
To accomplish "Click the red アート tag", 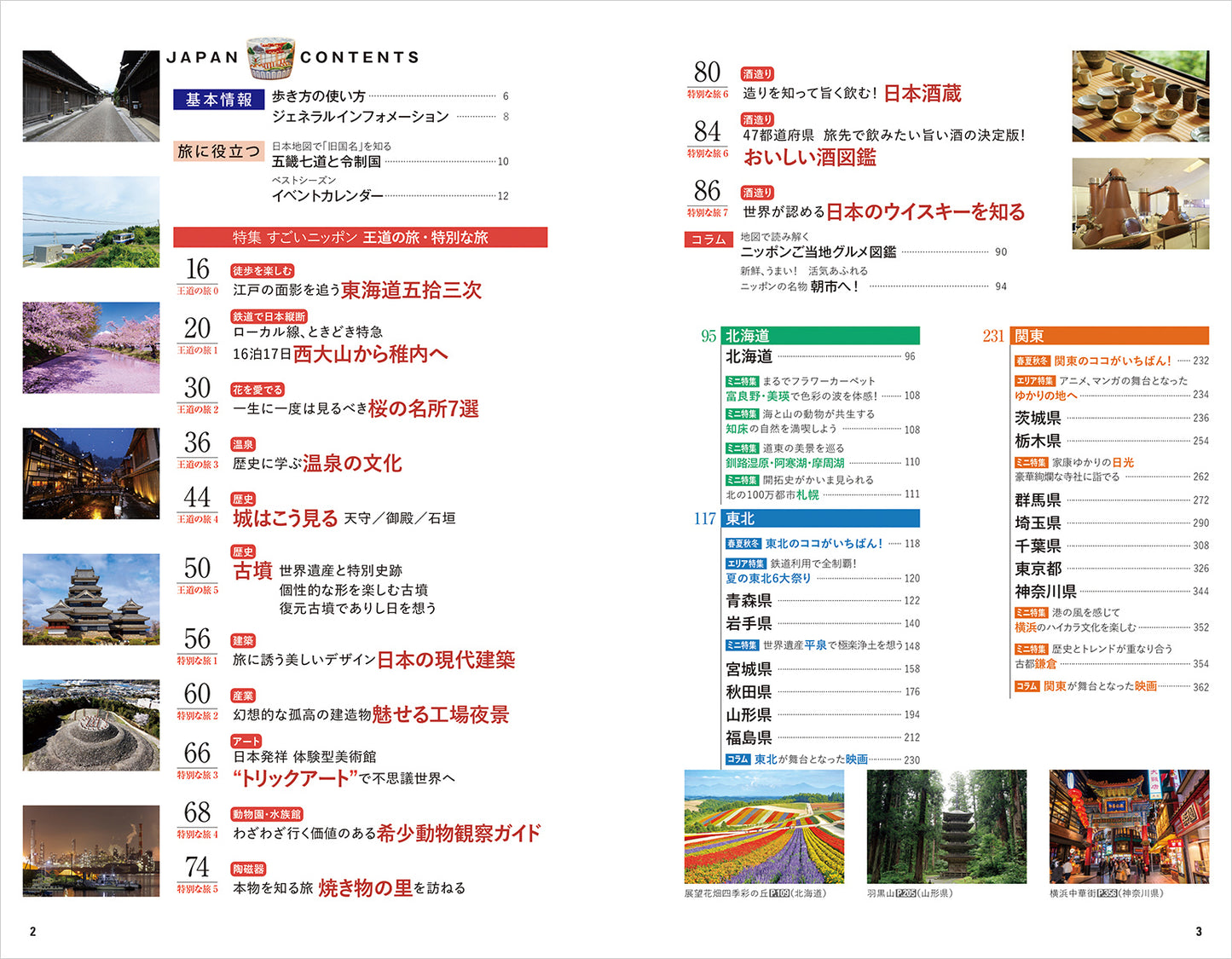I will [x=246, y=742].
